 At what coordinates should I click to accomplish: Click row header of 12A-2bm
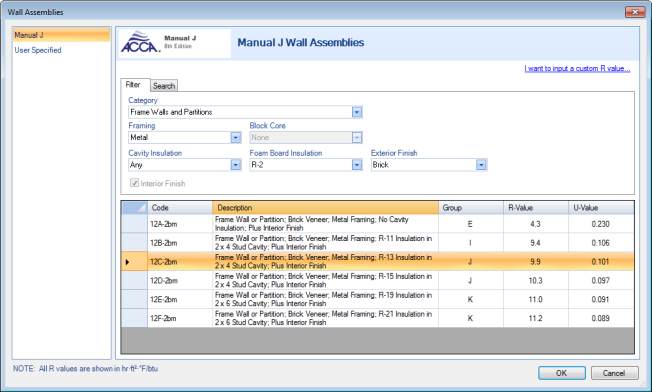click(134, 224)
